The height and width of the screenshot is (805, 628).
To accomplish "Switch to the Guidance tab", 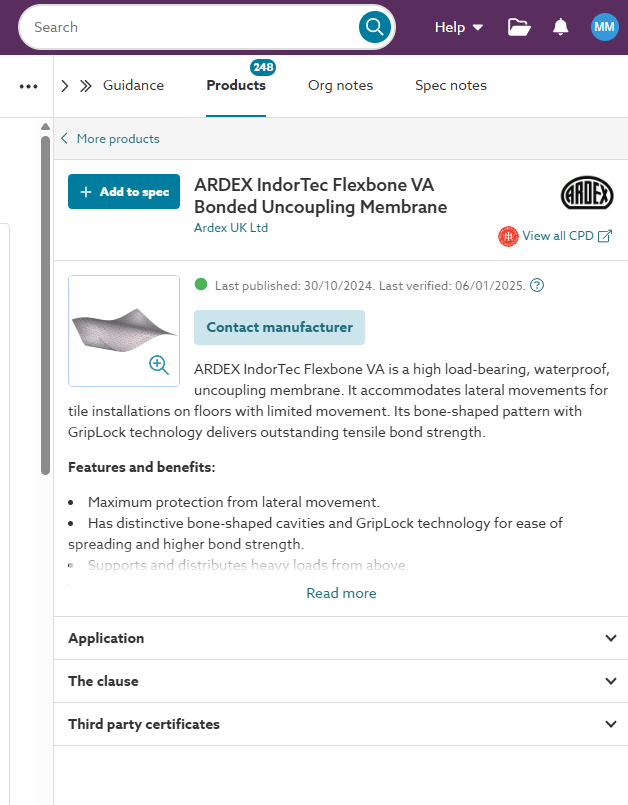I will [x=133, y=85].
